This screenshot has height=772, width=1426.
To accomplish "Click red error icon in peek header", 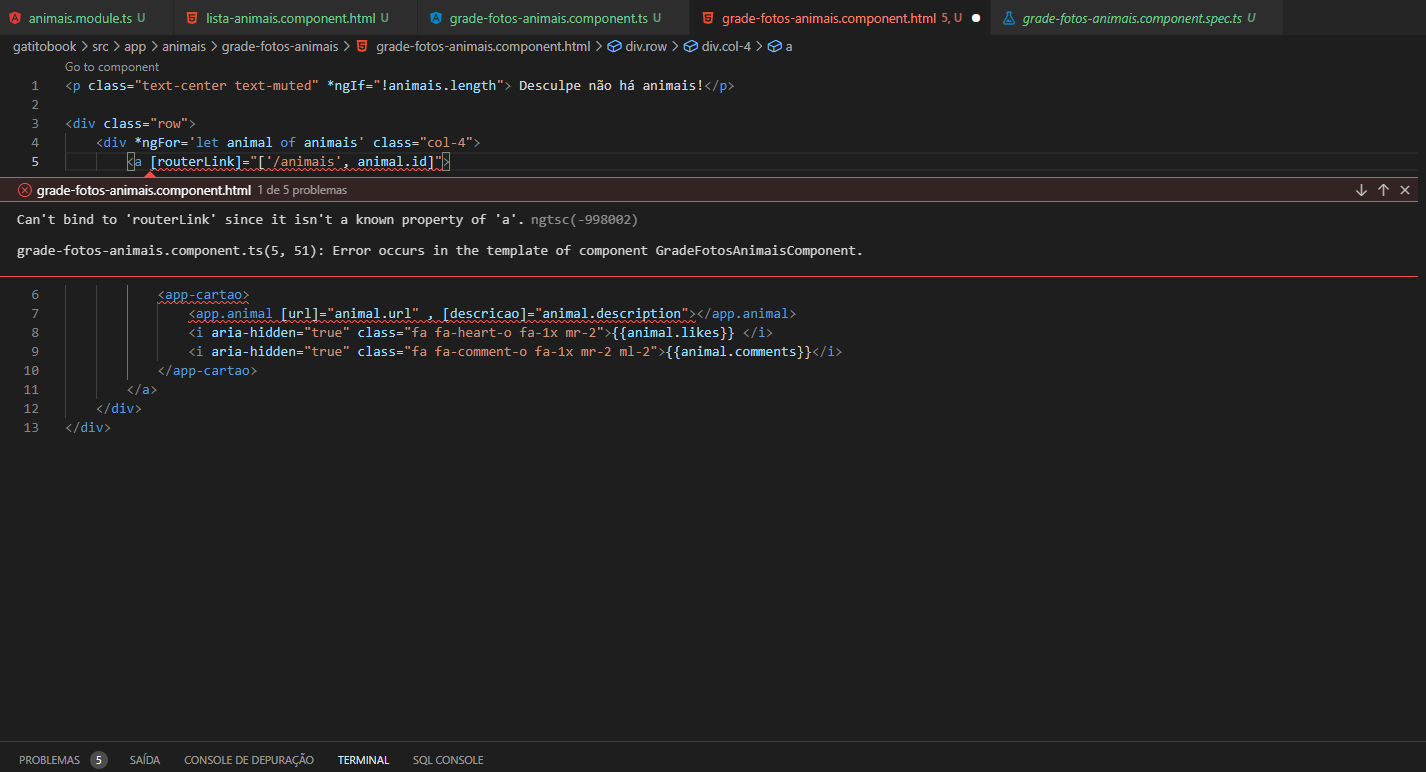I will (x=25, y=190).
